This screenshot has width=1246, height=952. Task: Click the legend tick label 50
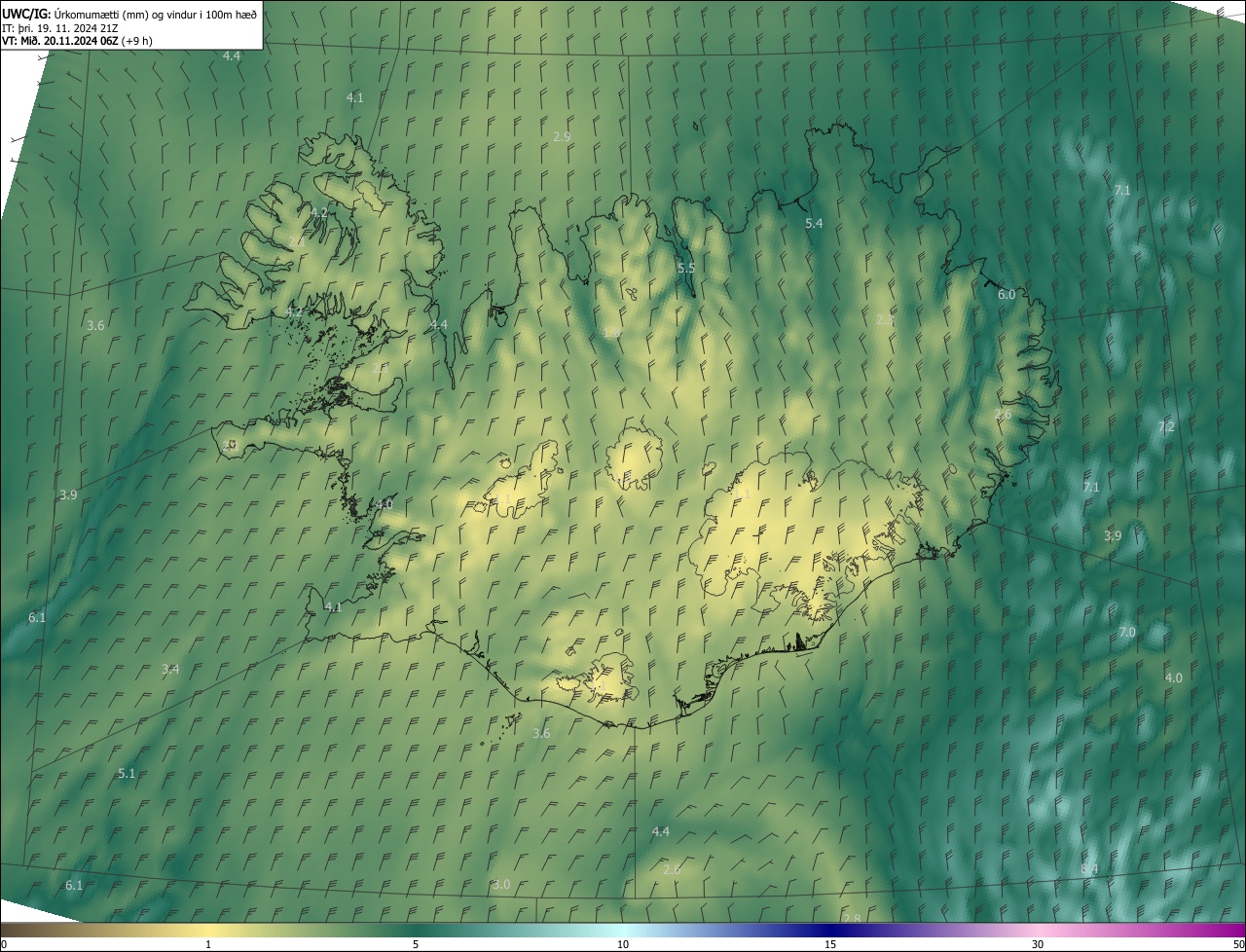click(1238, 944)
